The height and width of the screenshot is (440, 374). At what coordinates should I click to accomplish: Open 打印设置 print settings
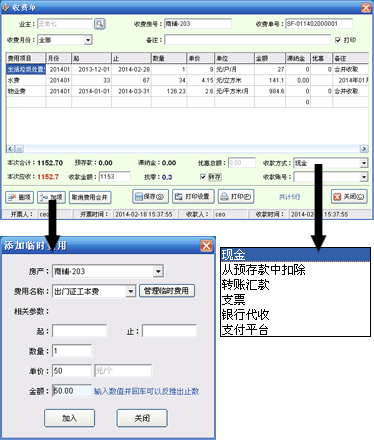(x=192, y=196)
